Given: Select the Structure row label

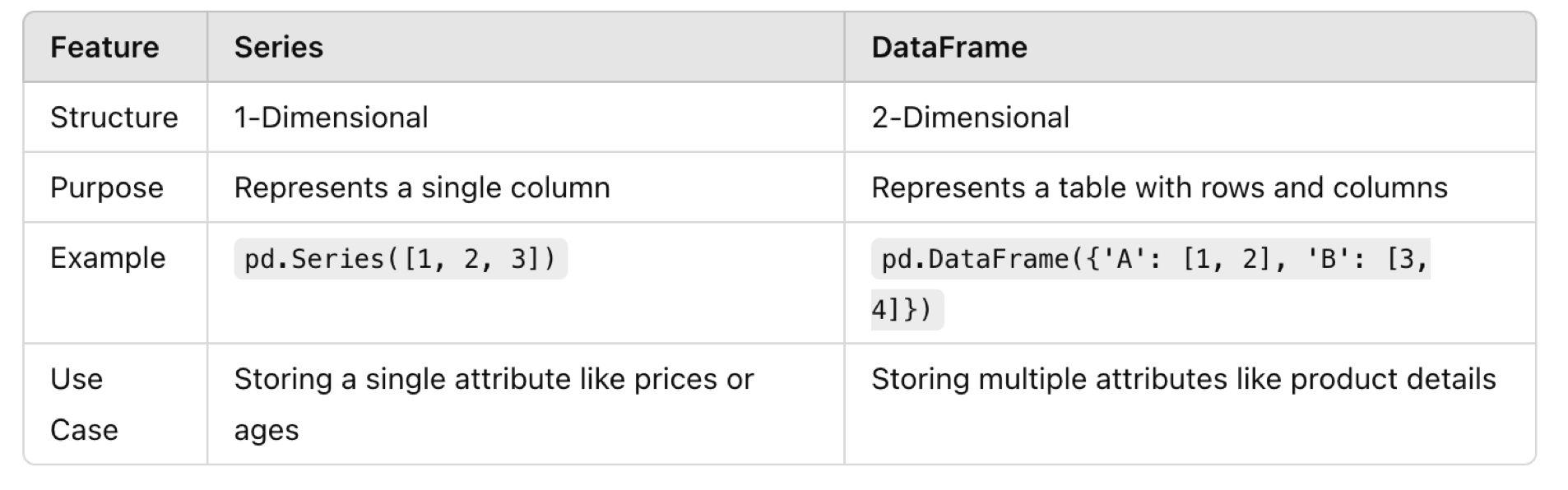Looking at the screenshot, I should [114, 118].
